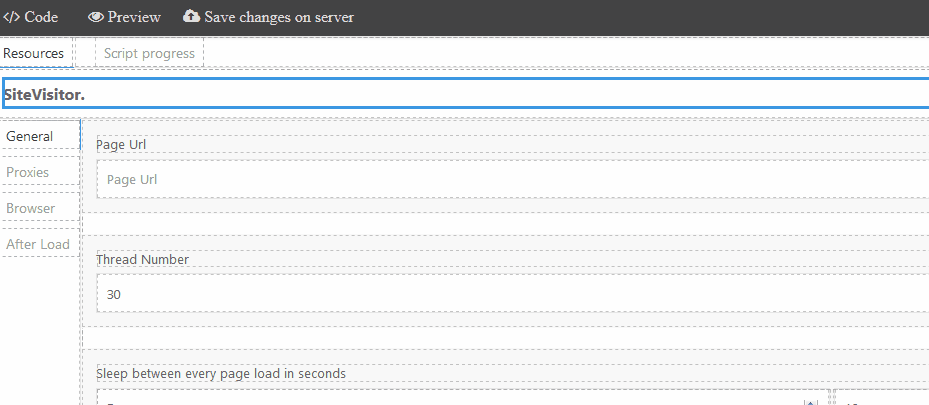This screenshot has height=405, width=929.
Task: Click the SiteVisitor title field
Action: 465,93
